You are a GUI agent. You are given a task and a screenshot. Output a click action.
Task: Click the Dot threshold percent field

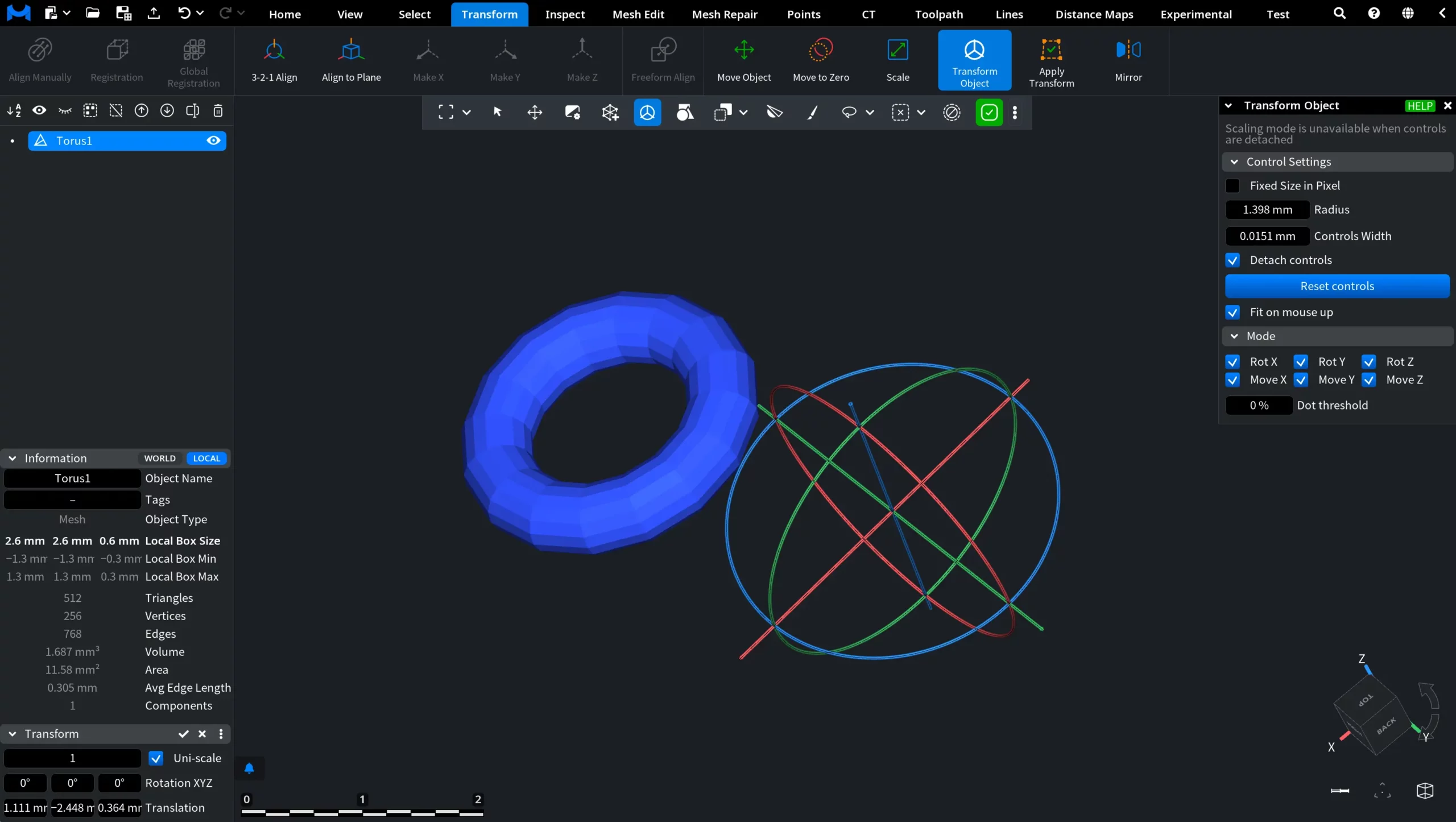pos(1259,406)
